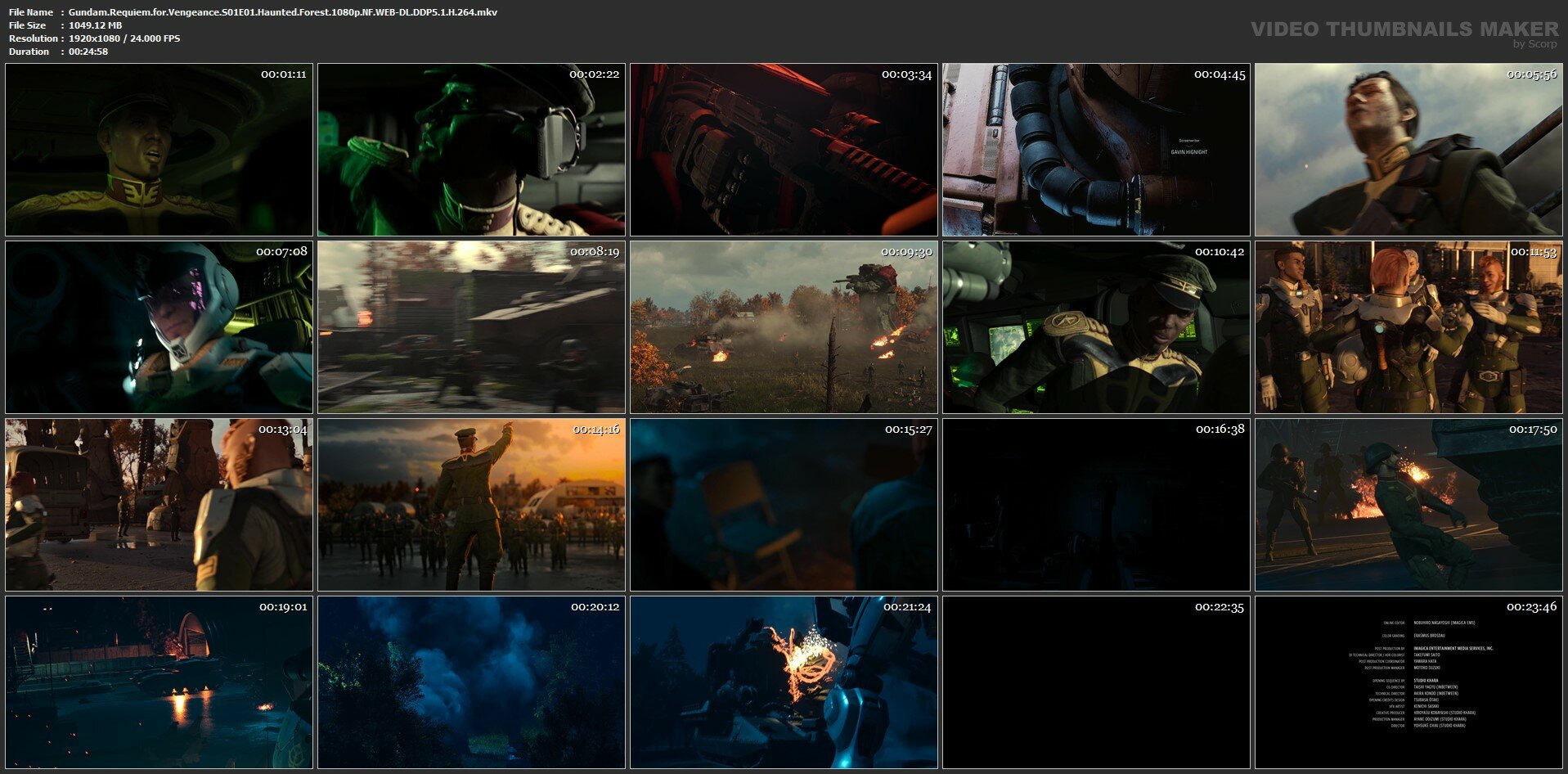Click the Duration label
1568x774 pixels.
[29, 52]
